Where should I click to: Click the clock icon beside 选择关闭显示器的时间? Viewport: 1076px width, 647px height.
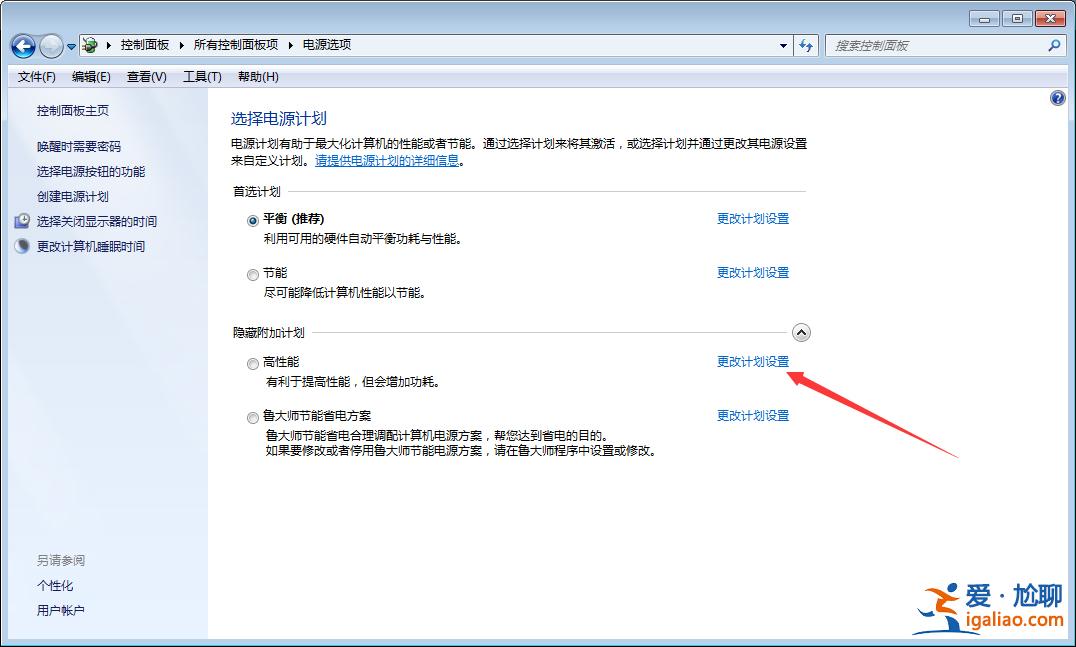coord(23,221)
